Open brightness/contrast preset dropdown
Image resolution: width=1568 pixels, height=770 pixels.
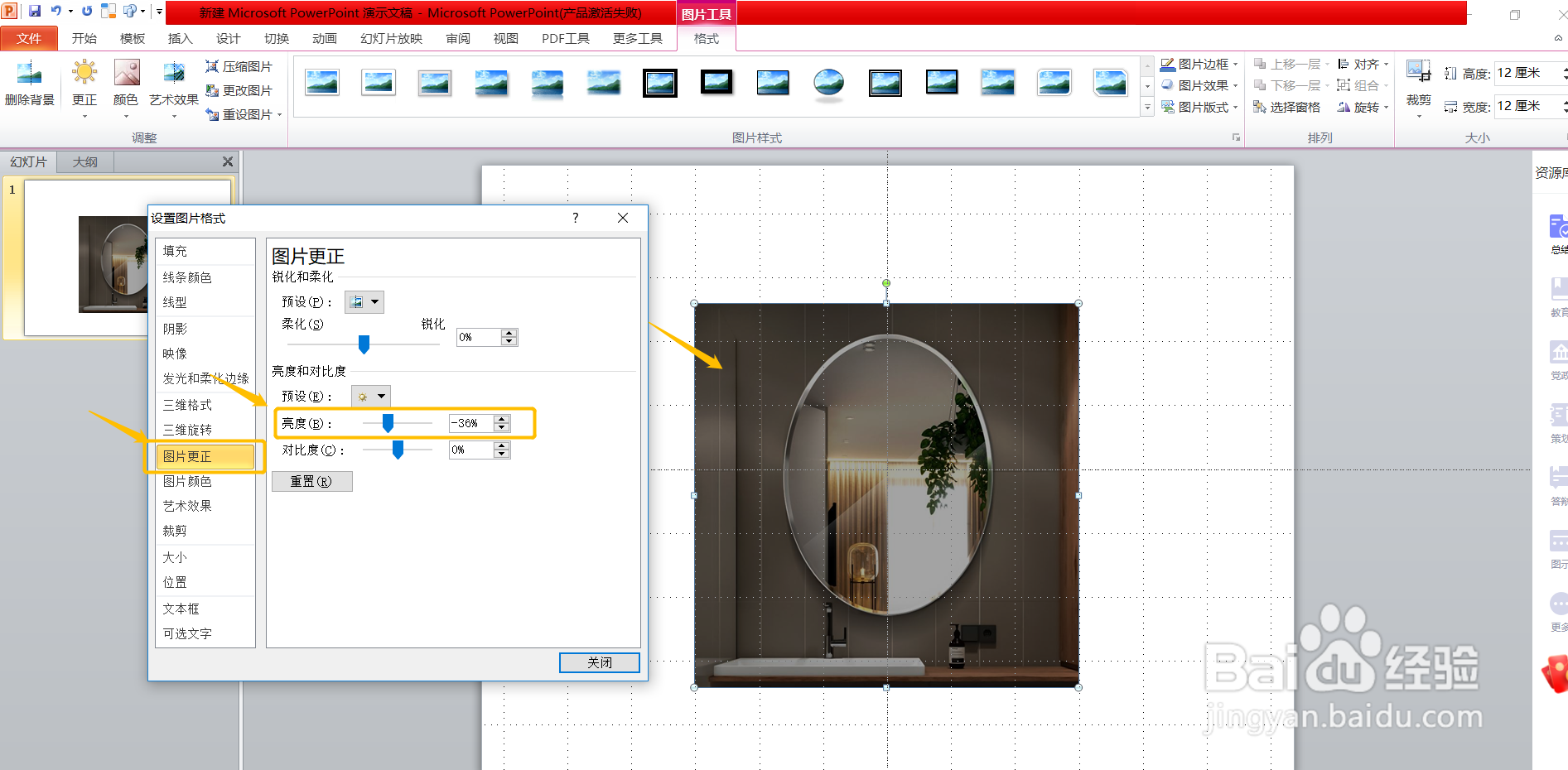[370, 397]
